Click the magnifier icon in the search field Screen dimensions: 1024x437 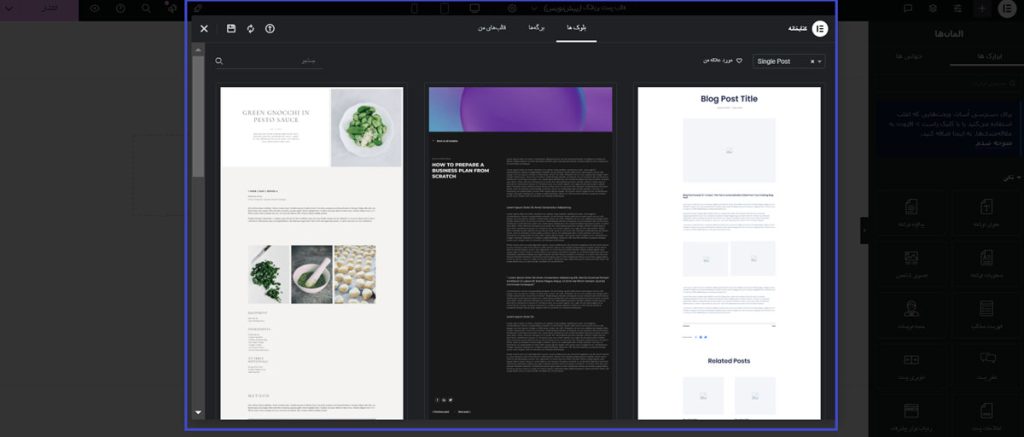219,61
